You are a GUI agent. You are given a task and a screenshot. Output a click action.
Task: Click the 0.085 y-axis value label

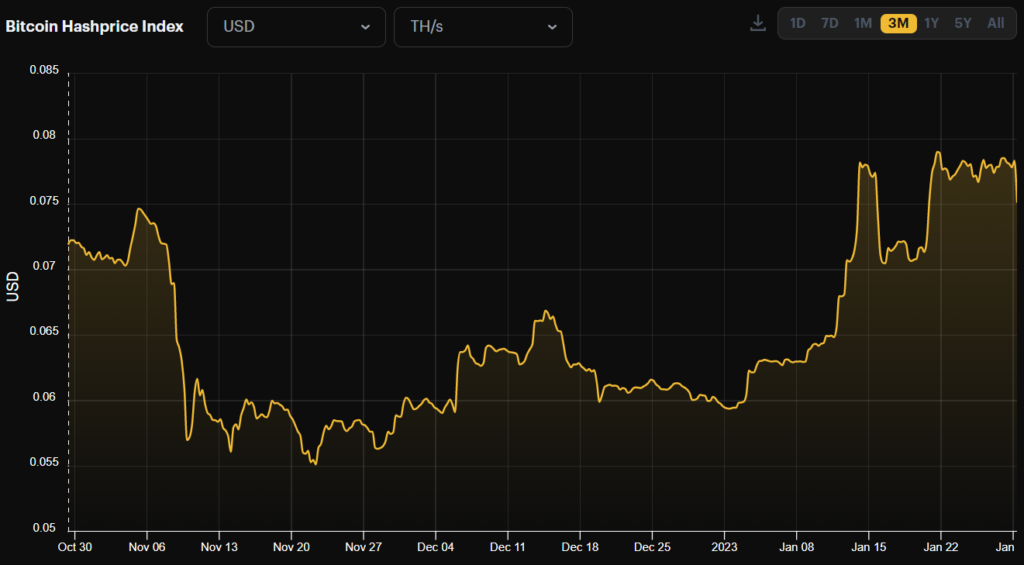43,71
